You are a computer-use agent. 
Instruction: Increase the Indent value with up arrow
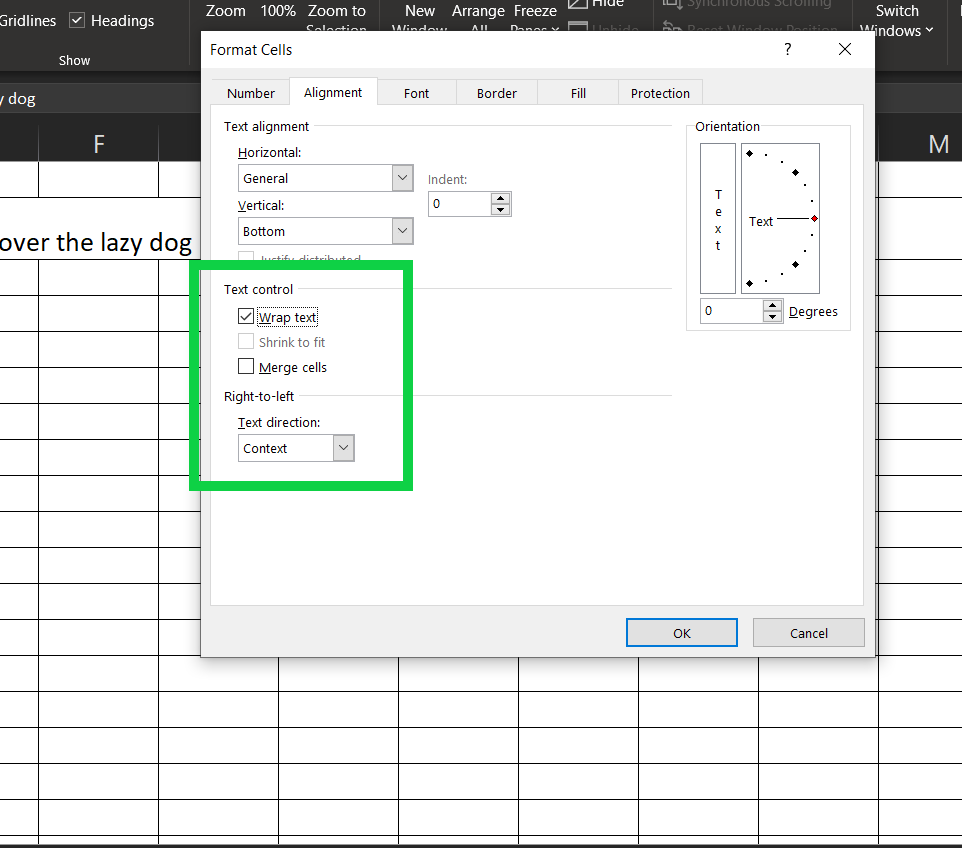(x=501, y=198)
